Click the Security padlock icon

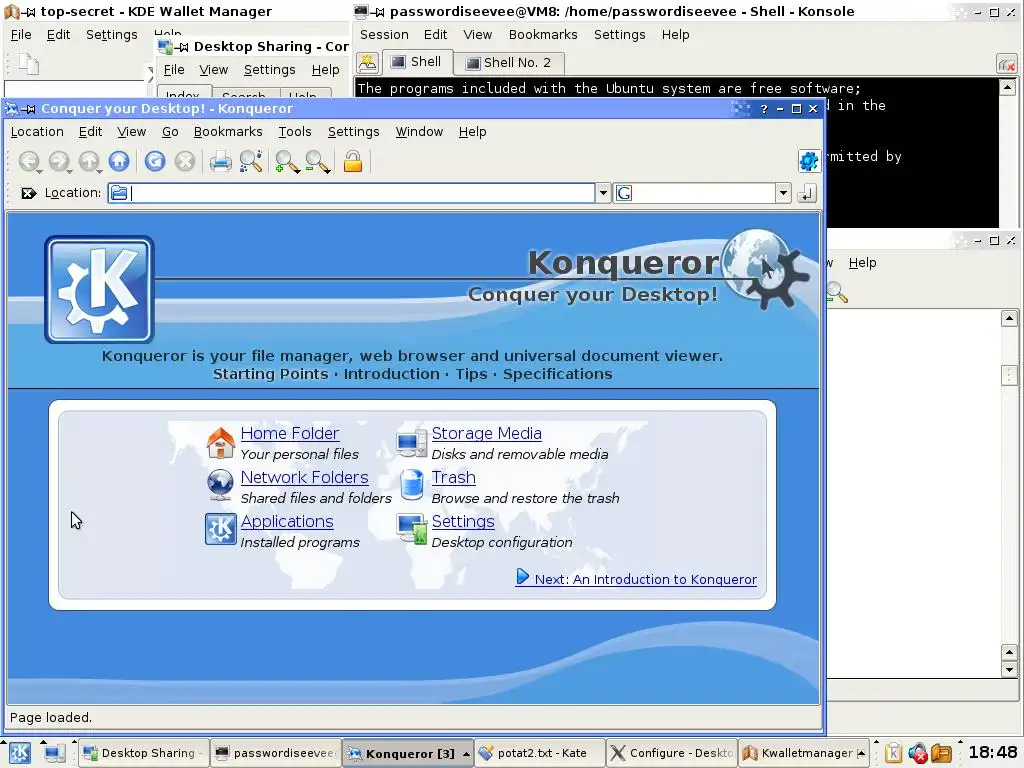[353, 161]
